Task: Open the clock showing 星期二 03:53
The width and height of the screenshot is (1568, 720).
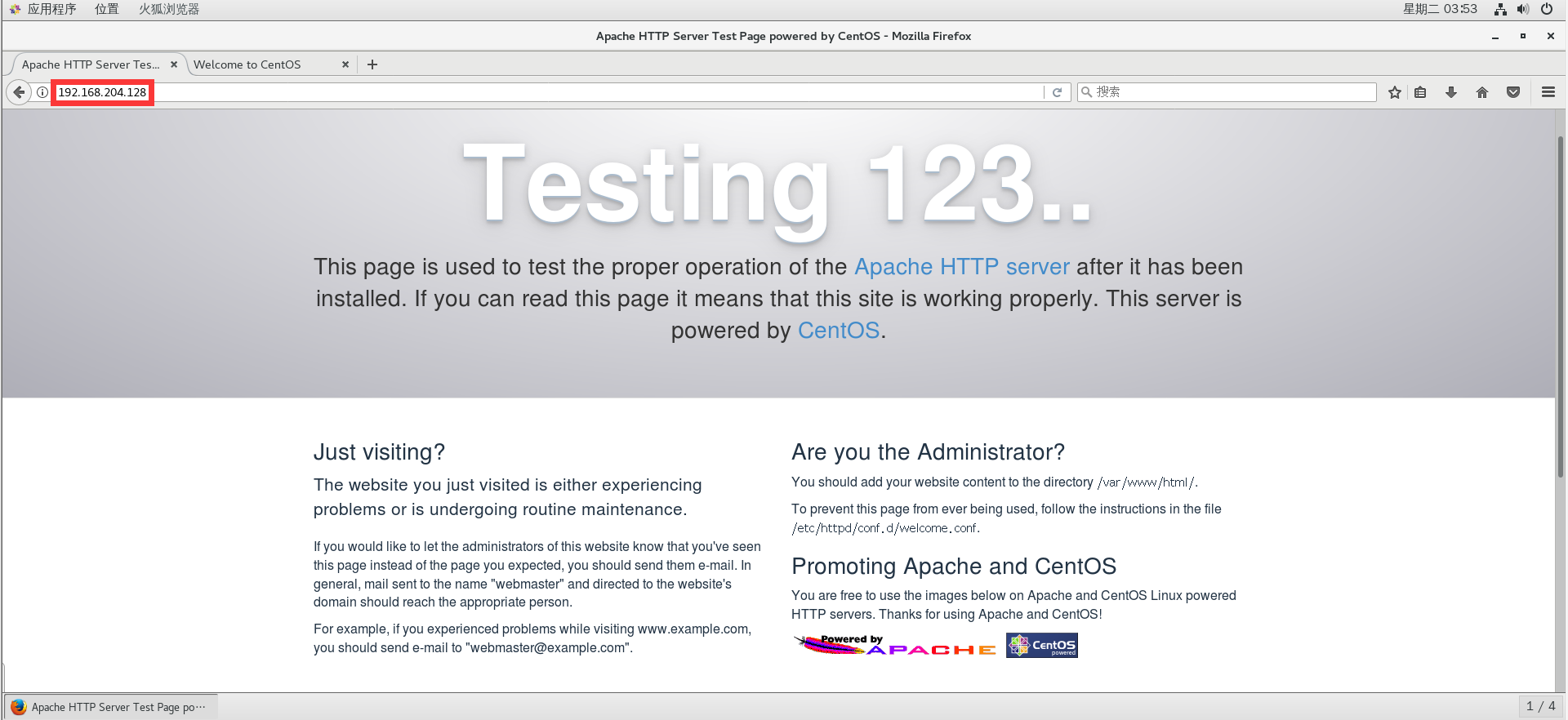Action: tap(1440, 9)
